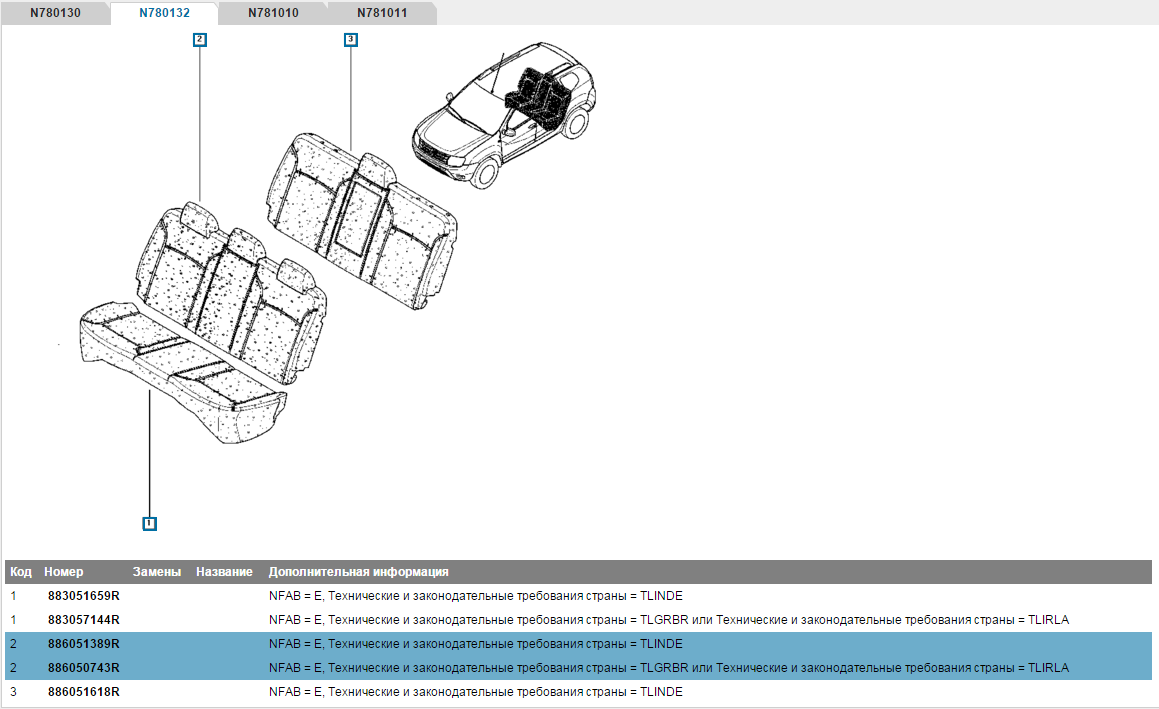Open part number 883057144R
Viewport: 1159px width, 709px height.
(84, 620)
